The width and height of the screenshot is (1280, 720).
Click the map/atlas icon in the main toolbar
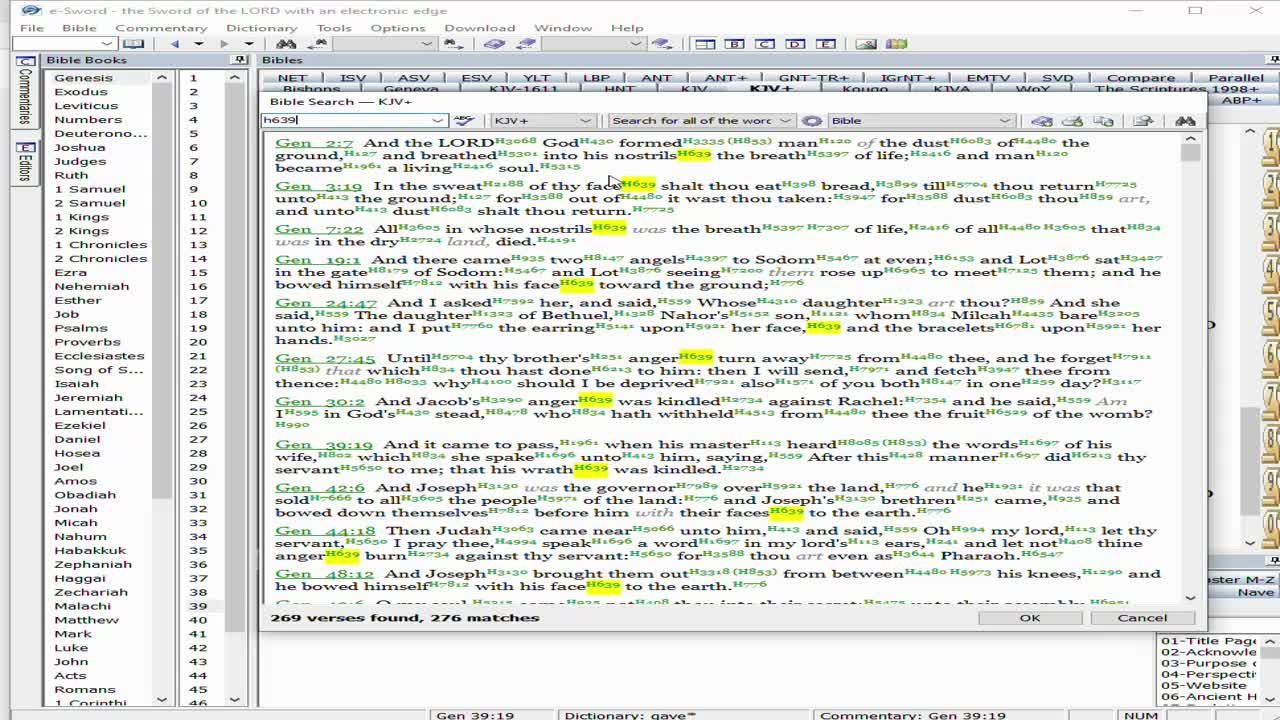[896, 44]
